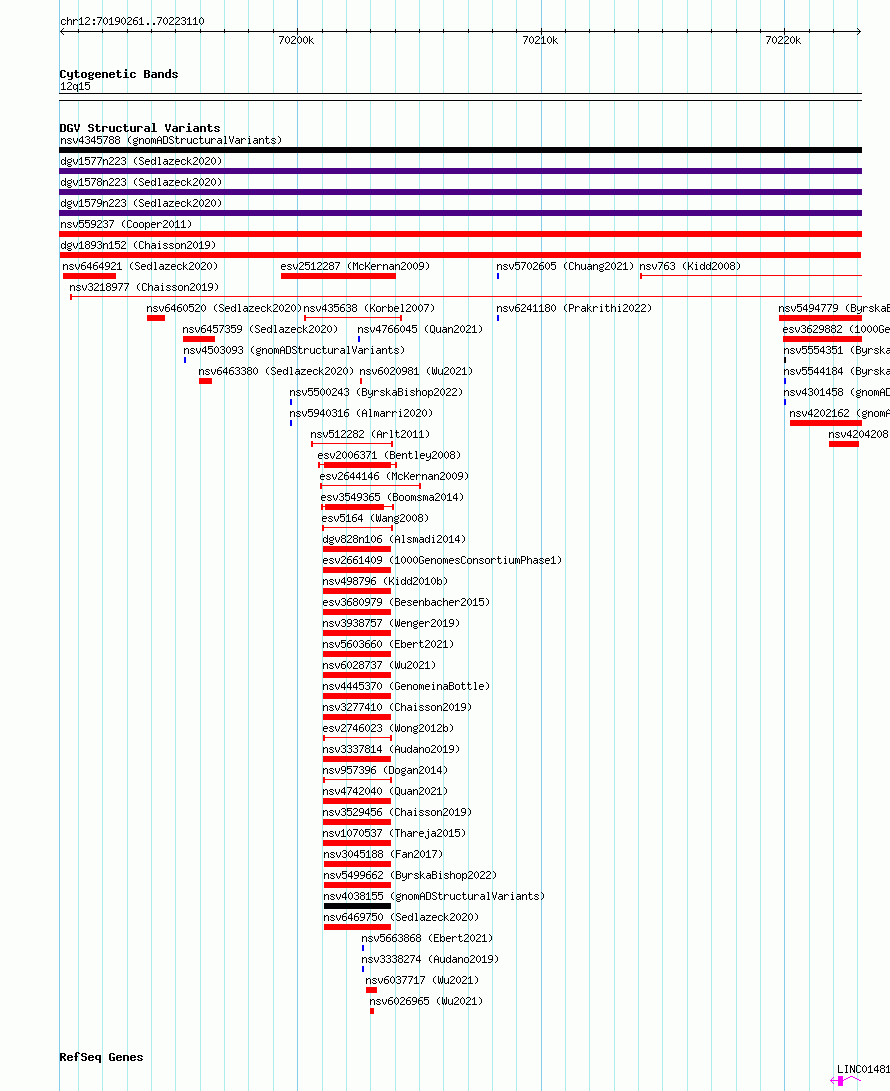Select nsv435638 Korbel2007 variant
890x1091 pixels.
coord(369,308)
